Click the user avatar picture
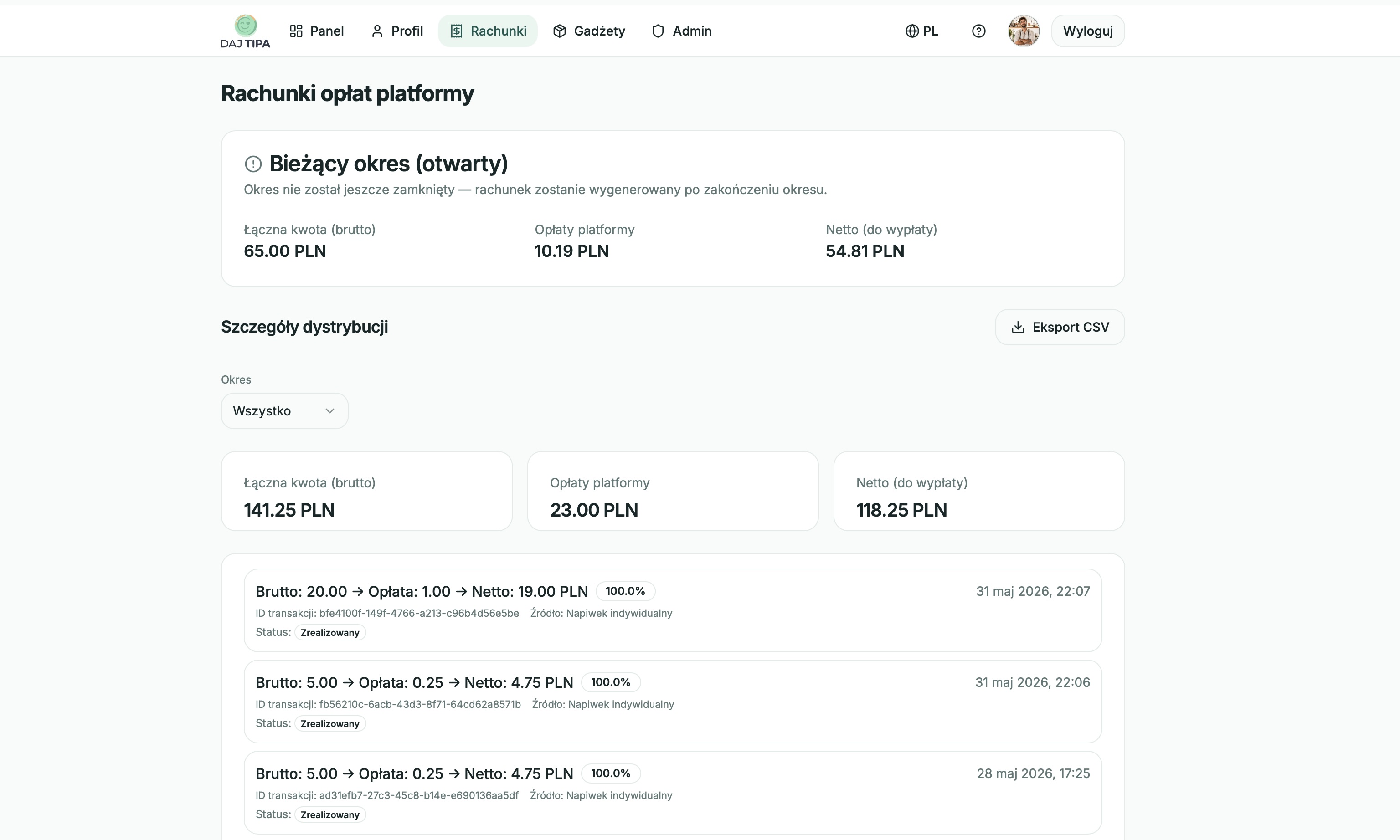This screenshot has height=840, width=1400. pos(1024,31)
